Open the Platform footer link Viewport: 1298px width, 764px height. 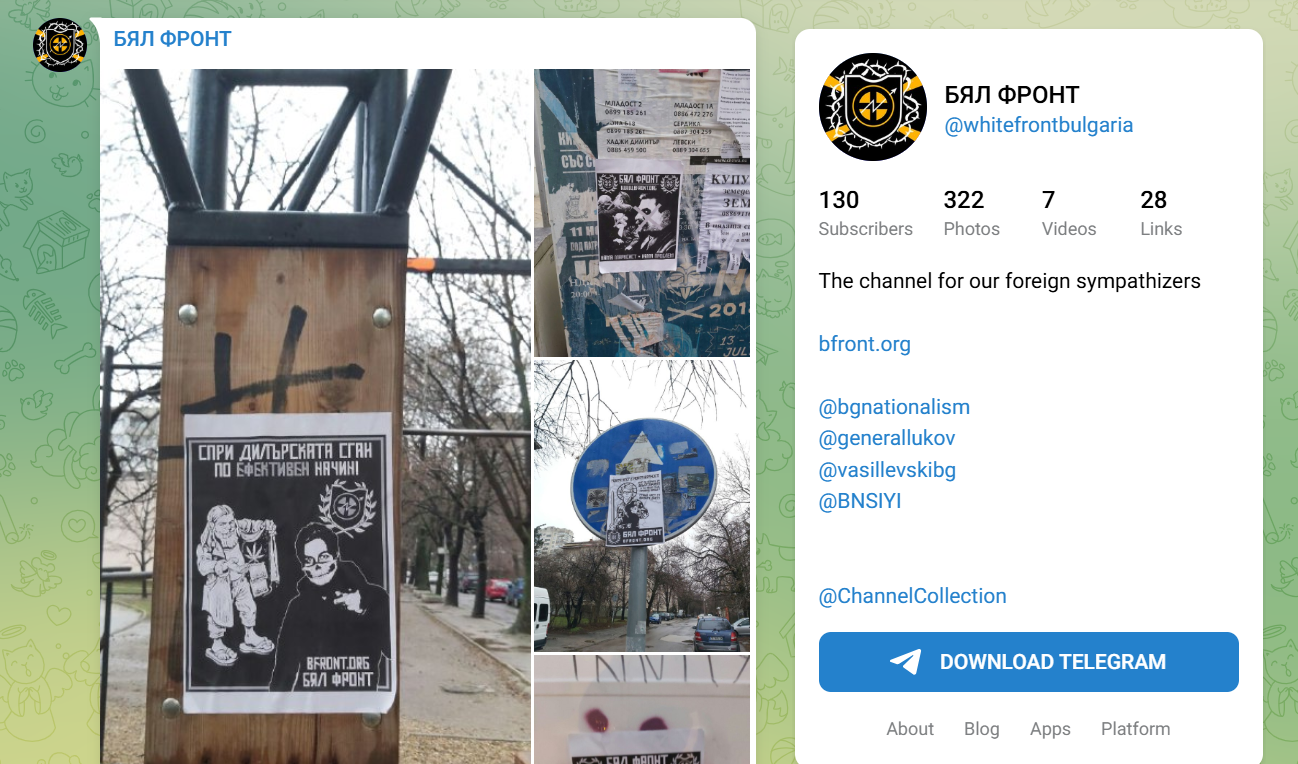pyautogui.click(x=1136, y=729)
